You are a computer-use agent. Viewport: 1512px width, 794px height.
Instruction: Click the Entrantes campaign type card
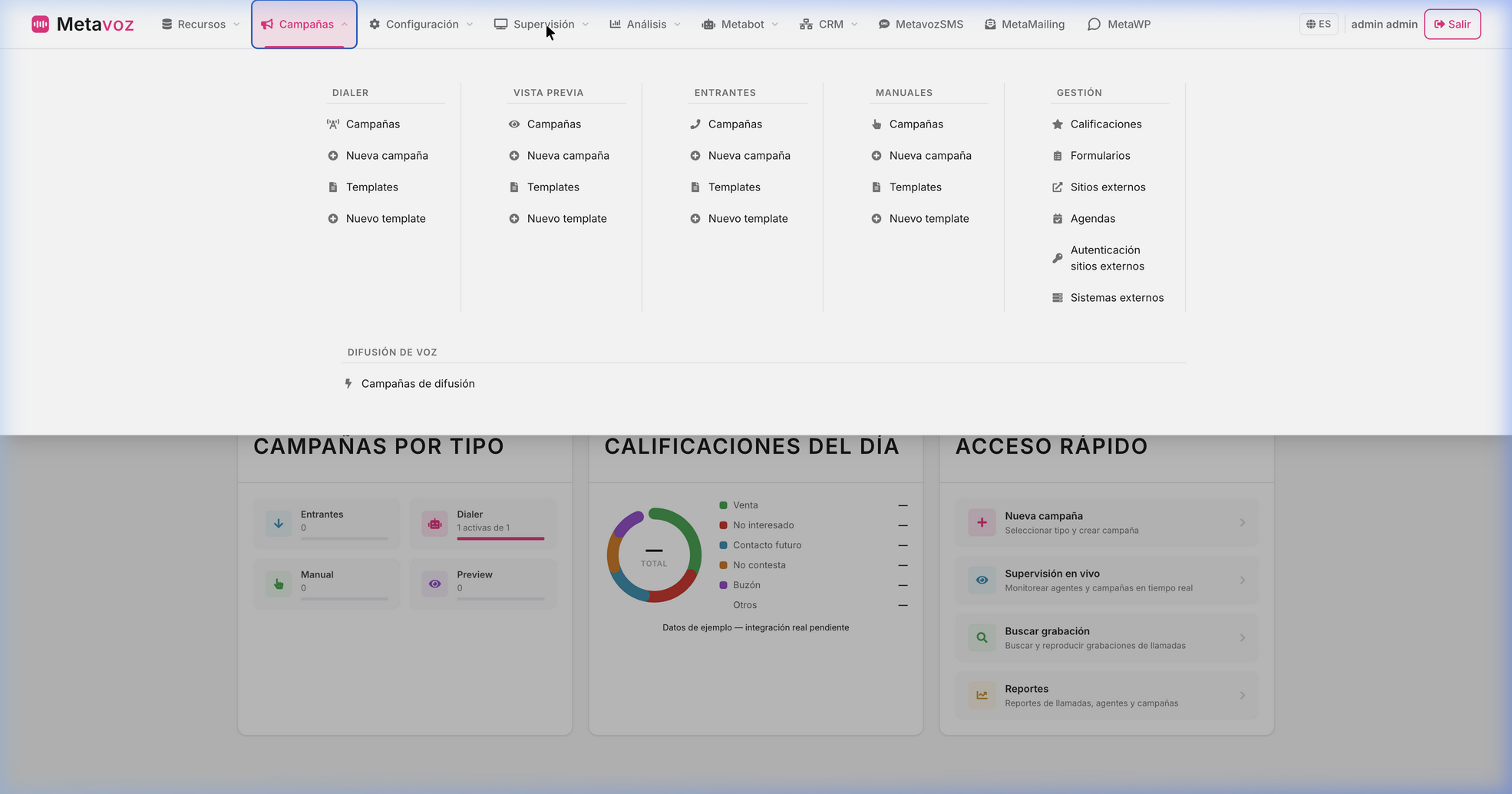(x=327, y=524)
